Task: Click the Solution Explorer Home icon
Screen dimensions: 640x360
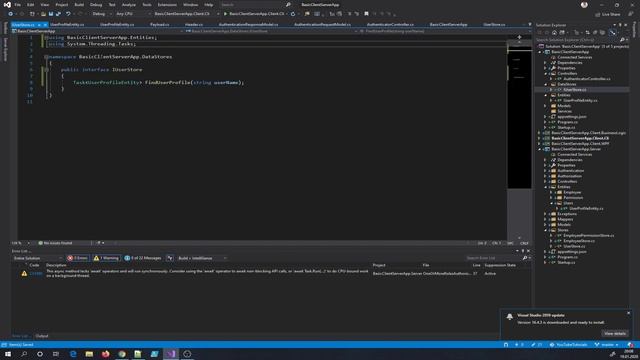Action: point(554,33)
